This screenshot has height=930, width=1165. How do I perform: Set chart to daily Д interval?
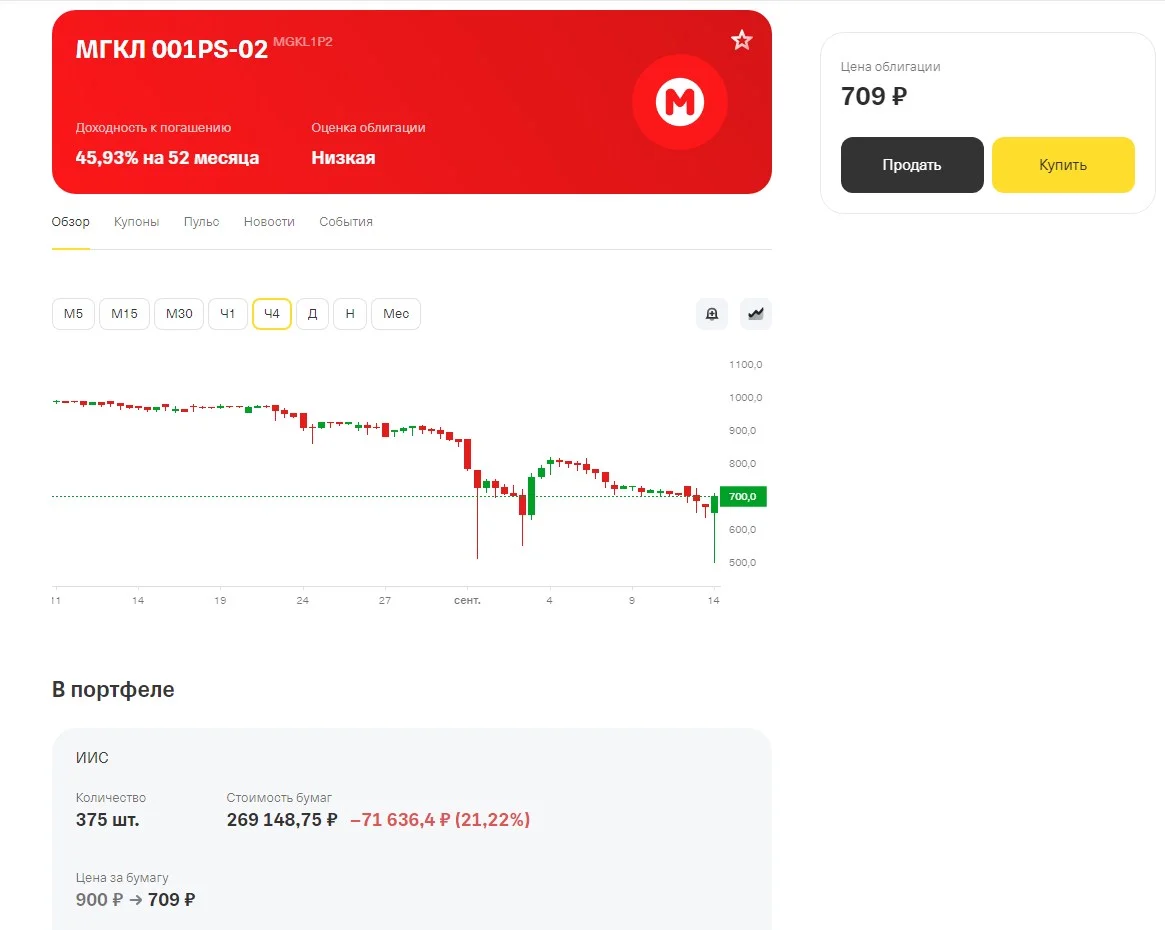coord(313,313)
